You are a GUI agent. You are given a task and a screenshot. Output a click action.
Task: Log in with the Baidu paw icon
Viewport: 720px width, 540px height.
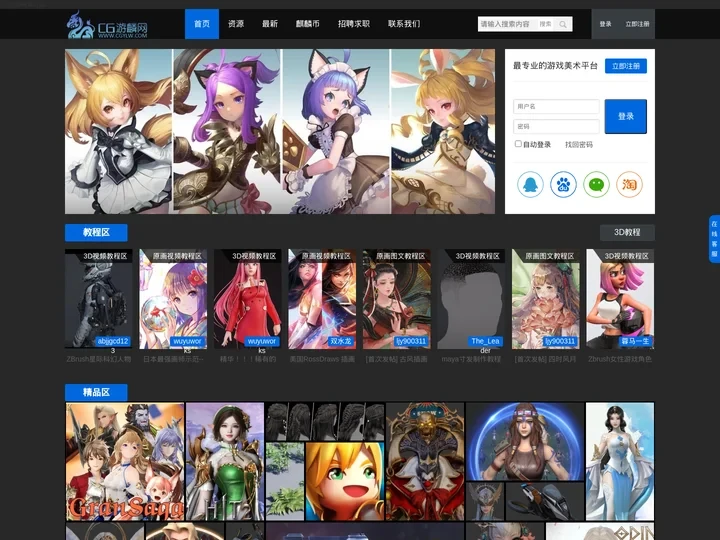click(x=563, y=185)
